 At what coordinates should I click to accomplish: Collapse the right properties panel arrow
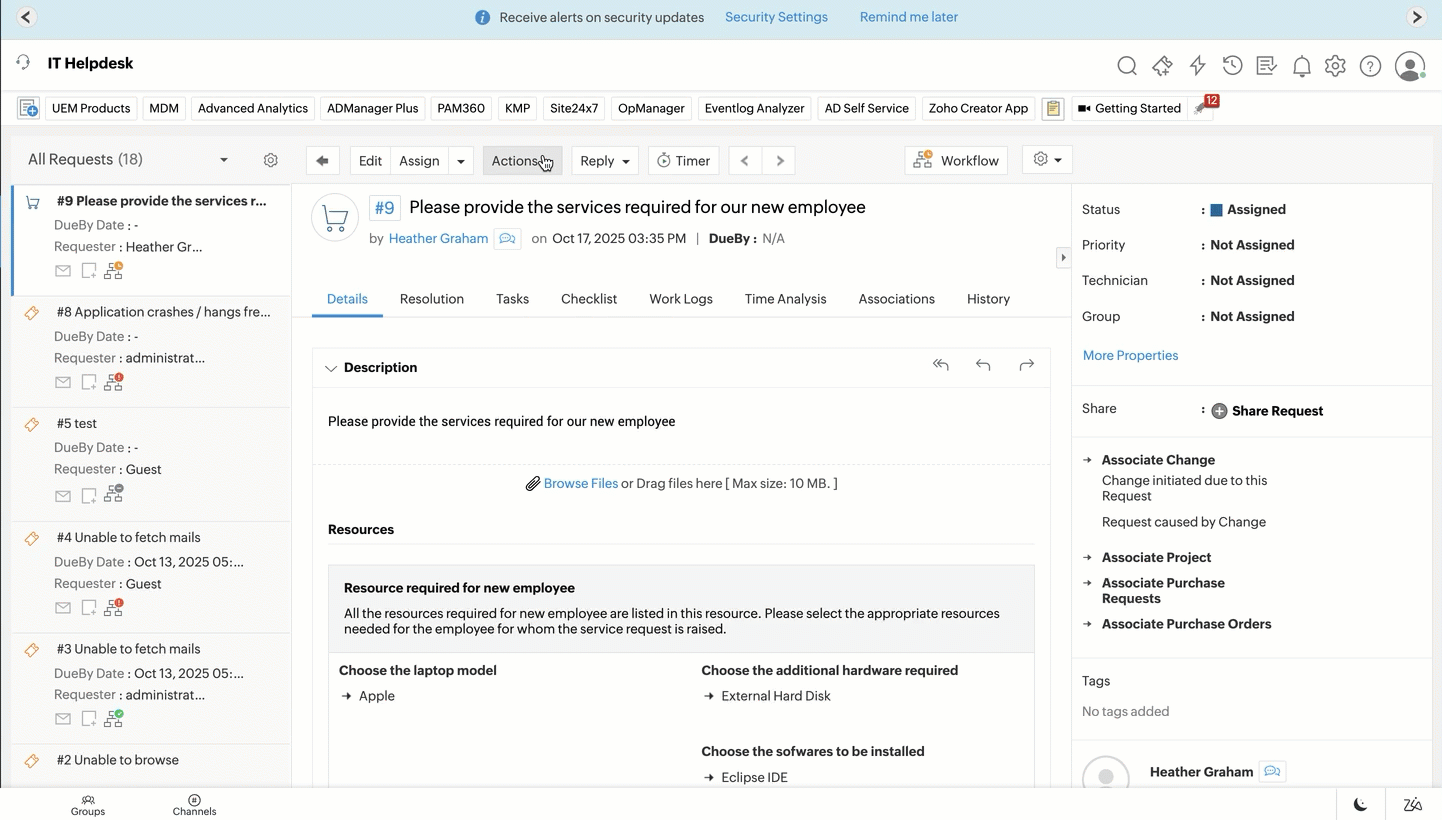click(1063, 257)
